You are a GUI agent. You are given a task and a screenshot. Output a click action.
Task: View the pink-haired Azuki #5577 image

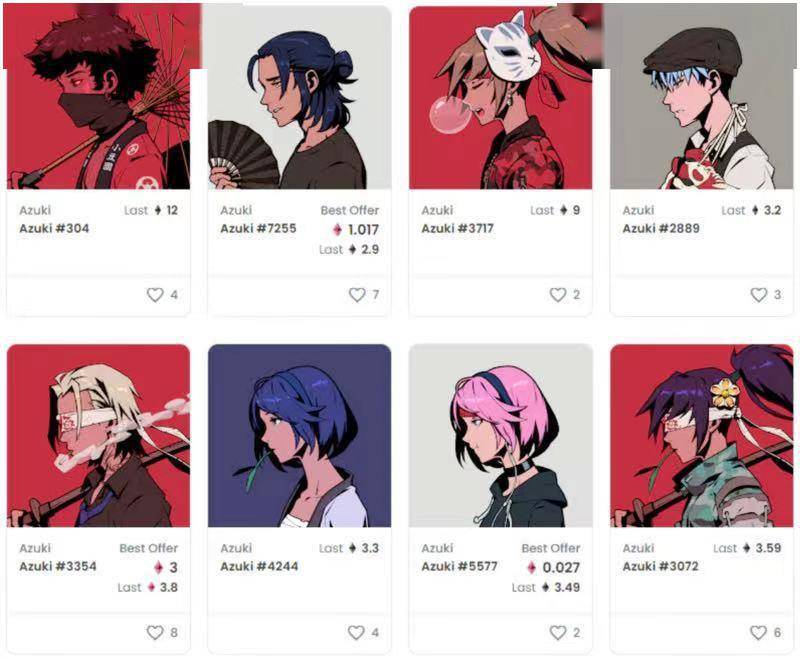tap(501, 436)
